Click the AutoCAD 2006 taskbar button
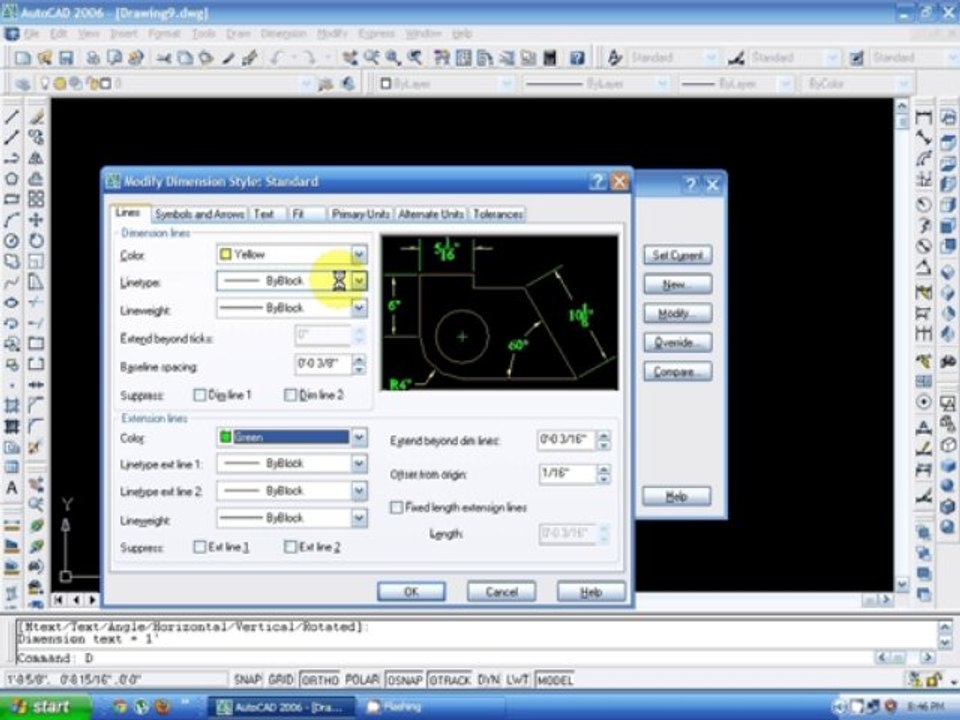This screenshot has height=720, width=960. 281,707
